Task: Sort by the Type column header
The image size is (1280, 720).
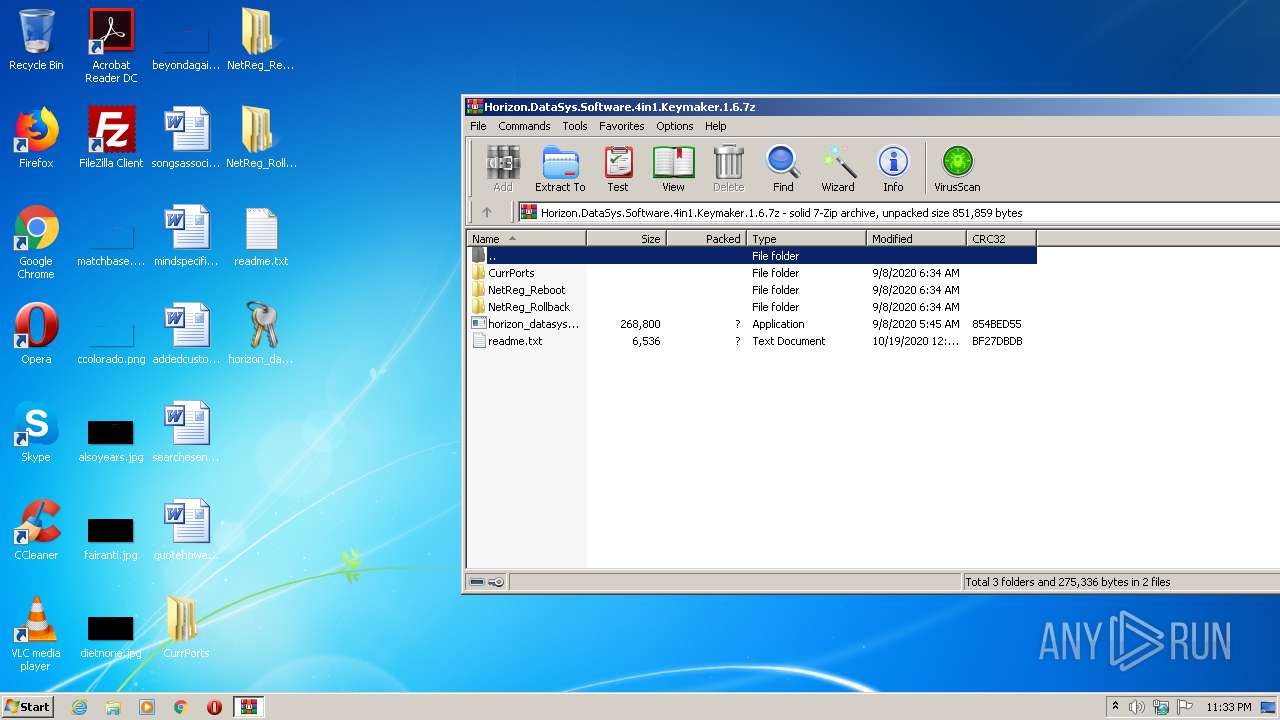Action: [806, 238]
